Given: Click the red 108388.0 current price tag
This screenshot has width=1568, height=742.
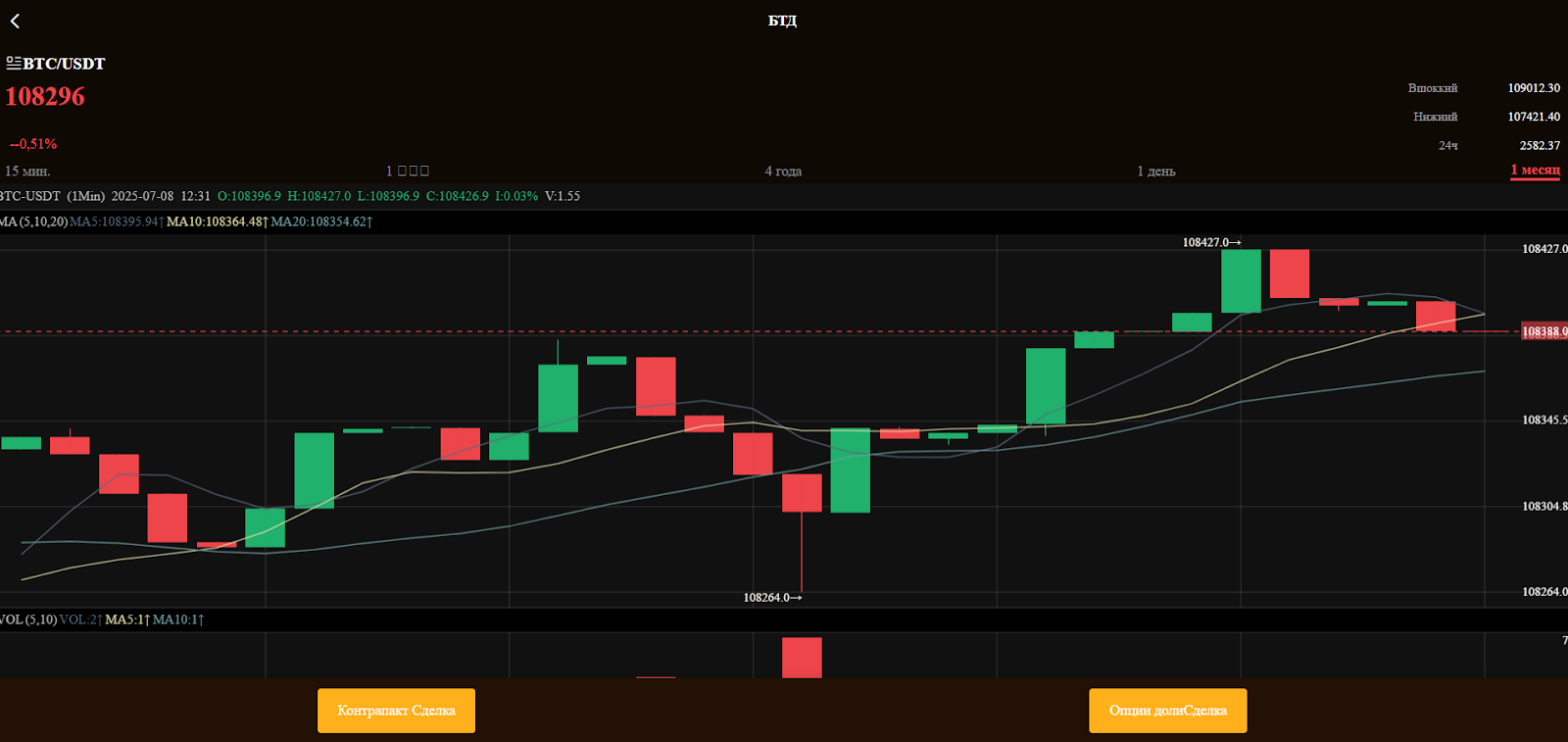Looking at the screenshot, I should (1543, 331).
